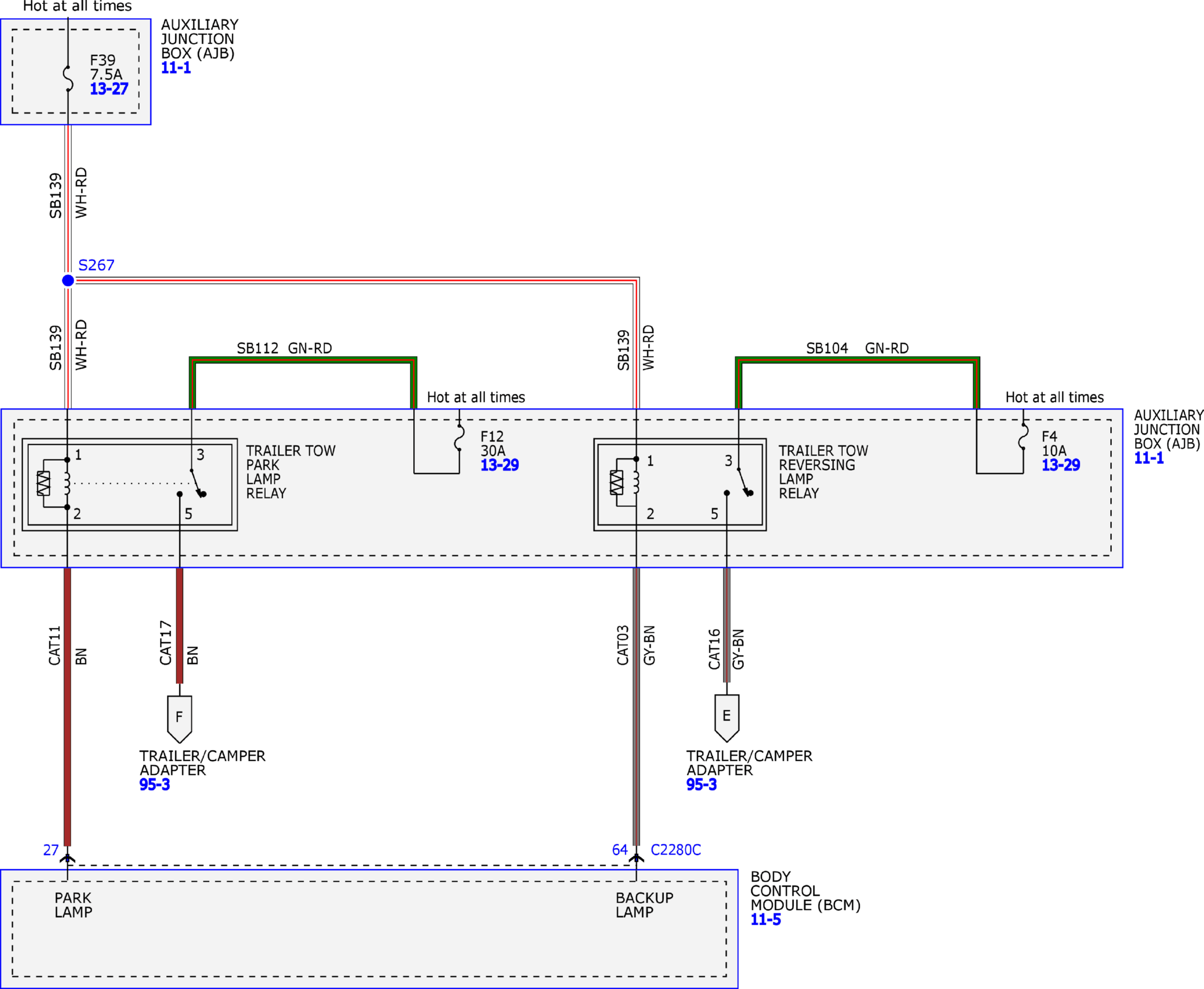Click the 'BODY CONTROL MODULE (BCM)' label
This screenshot has width=1204, height=989.
[805, 891]
